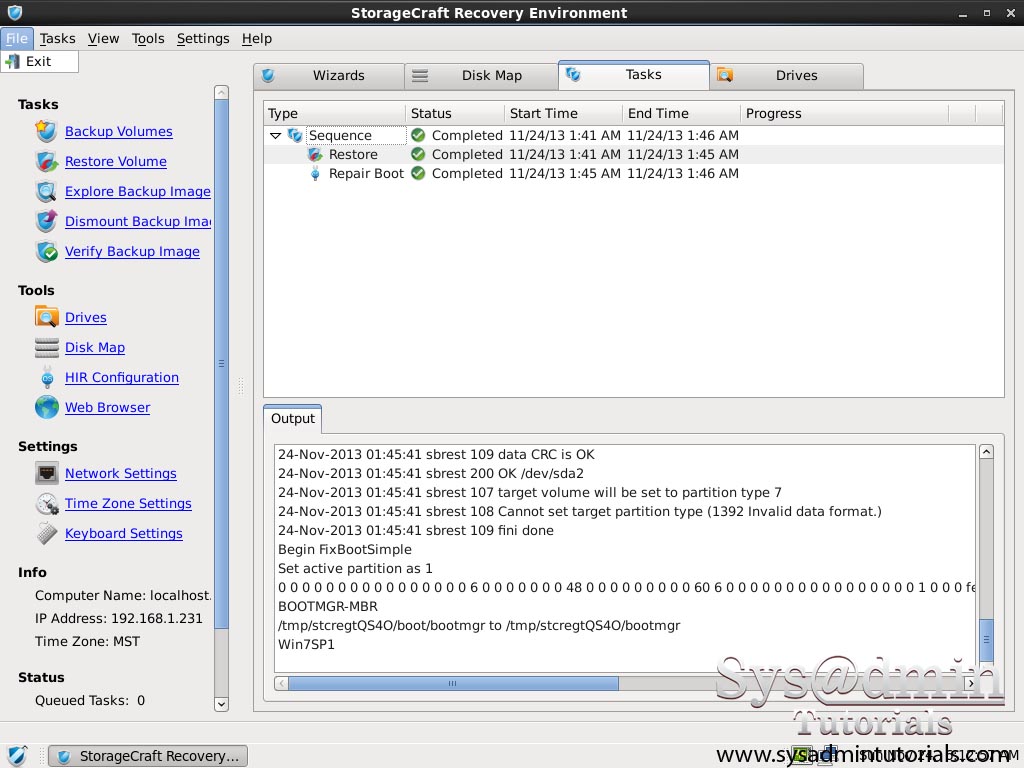Sort by the Type column header
The image size is (1024, 768).
pos(334,114)
